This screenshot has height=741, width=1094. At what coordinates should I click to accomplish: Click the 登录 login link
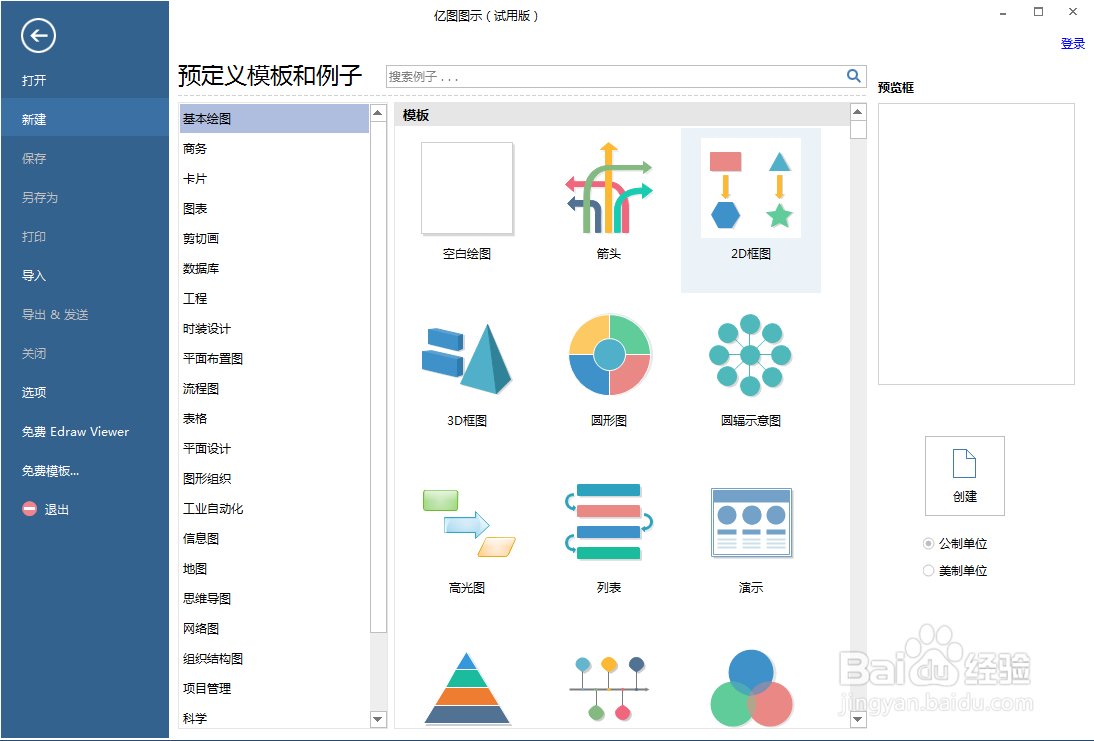(x=1072, y=44)
